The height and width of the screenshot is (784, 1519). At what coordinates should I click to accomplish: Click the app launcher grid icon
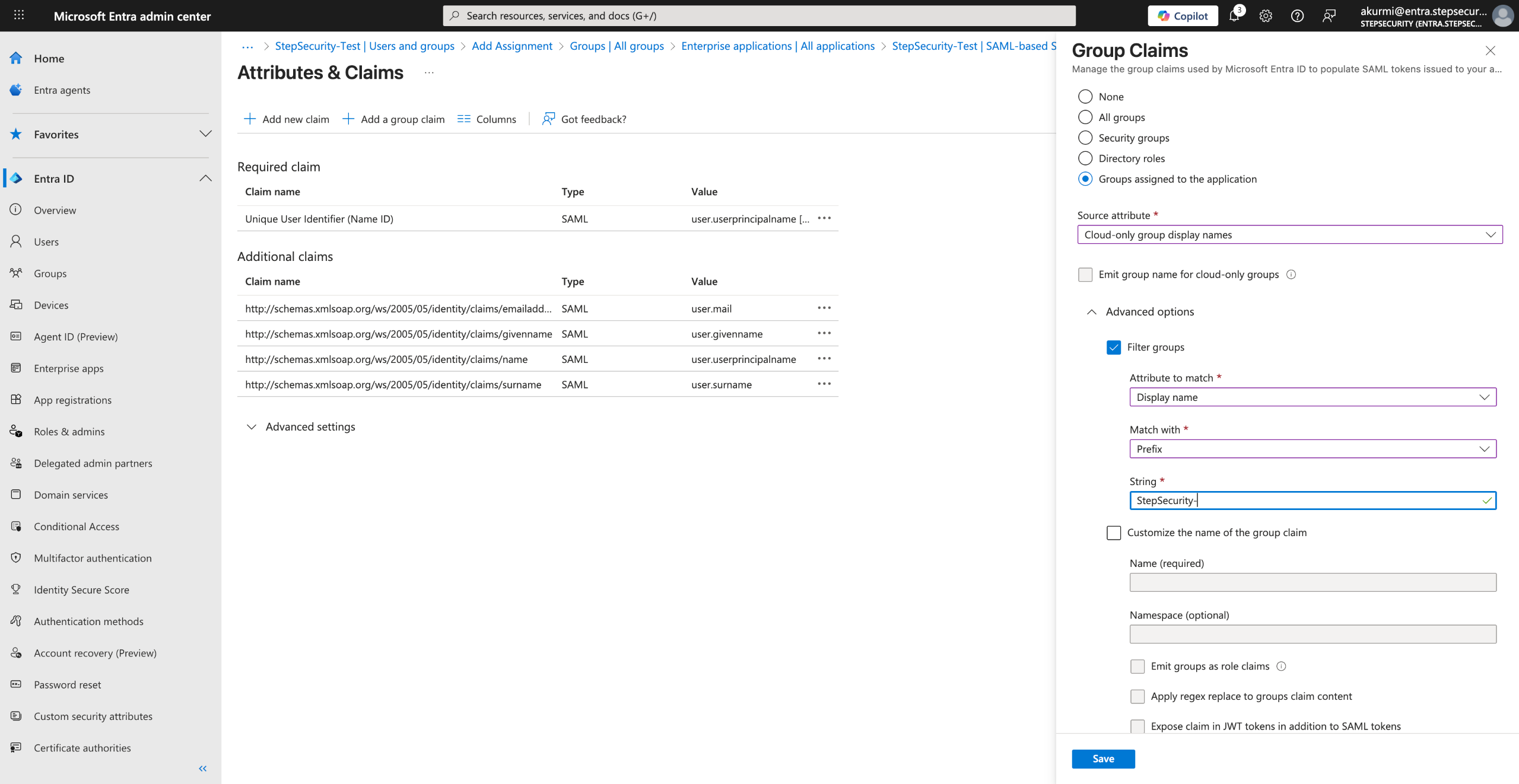19,15
